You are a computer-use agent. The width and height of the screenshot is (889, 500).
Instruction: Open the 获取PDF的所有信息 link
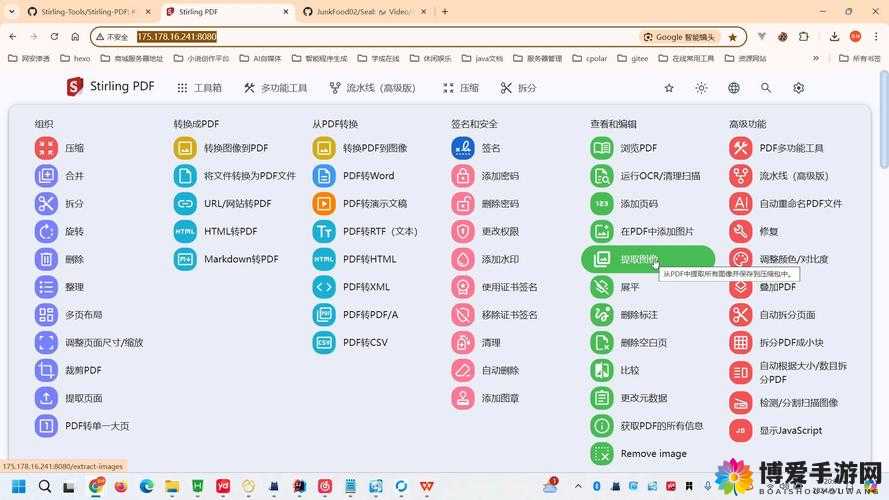pos(662,426)
